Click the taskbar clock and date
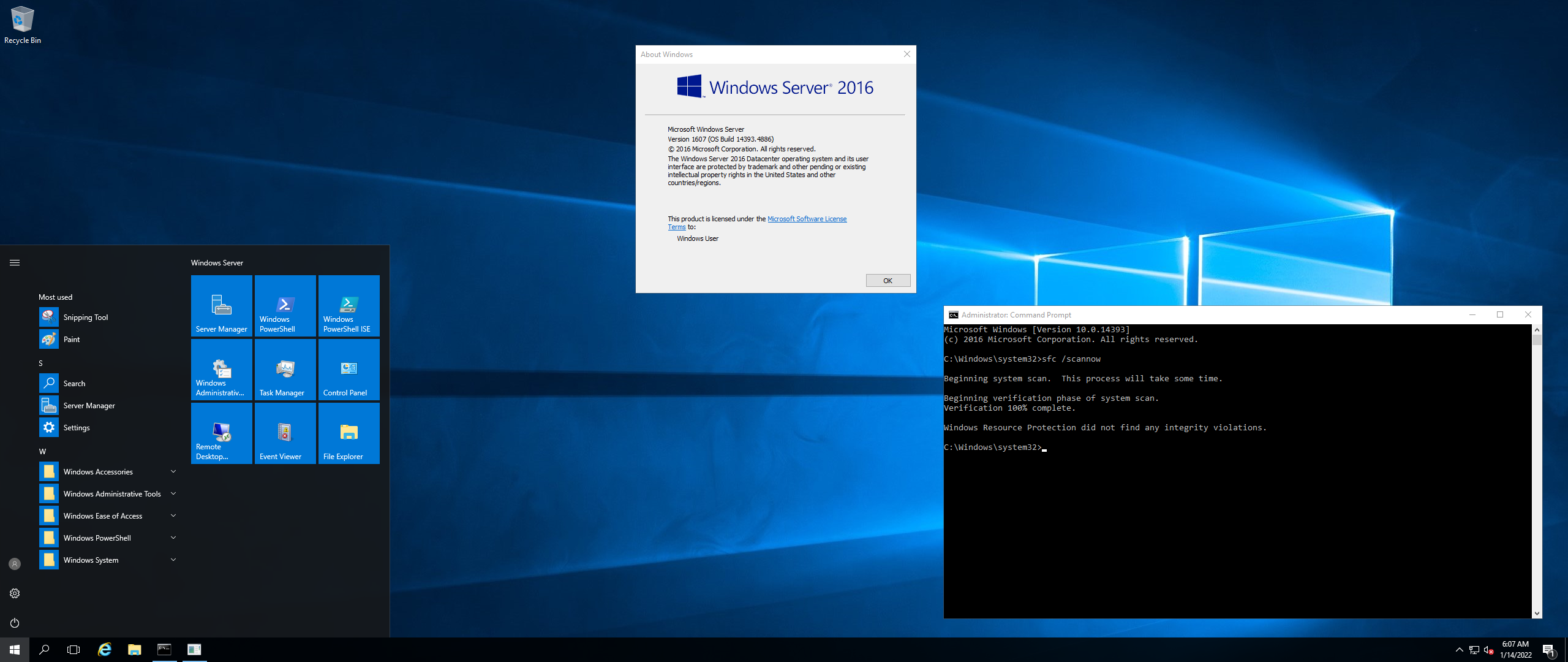The width and height of the screenshot is (1568, 662). coord(1515,650)
